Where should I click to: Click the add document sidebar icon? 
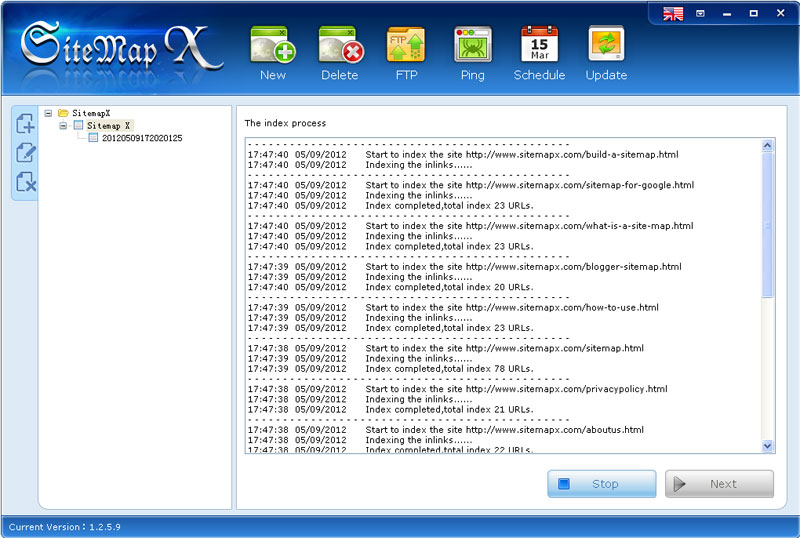(26, 124)
